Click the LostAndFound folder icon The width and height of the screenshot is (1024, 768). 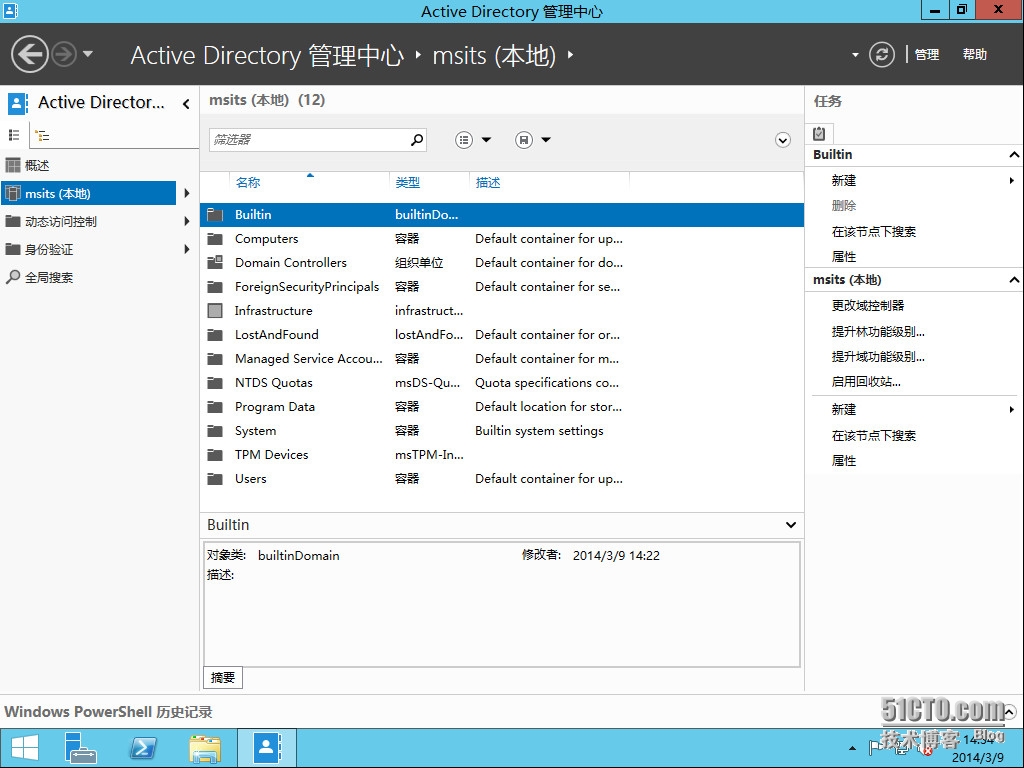coord(215,335)
